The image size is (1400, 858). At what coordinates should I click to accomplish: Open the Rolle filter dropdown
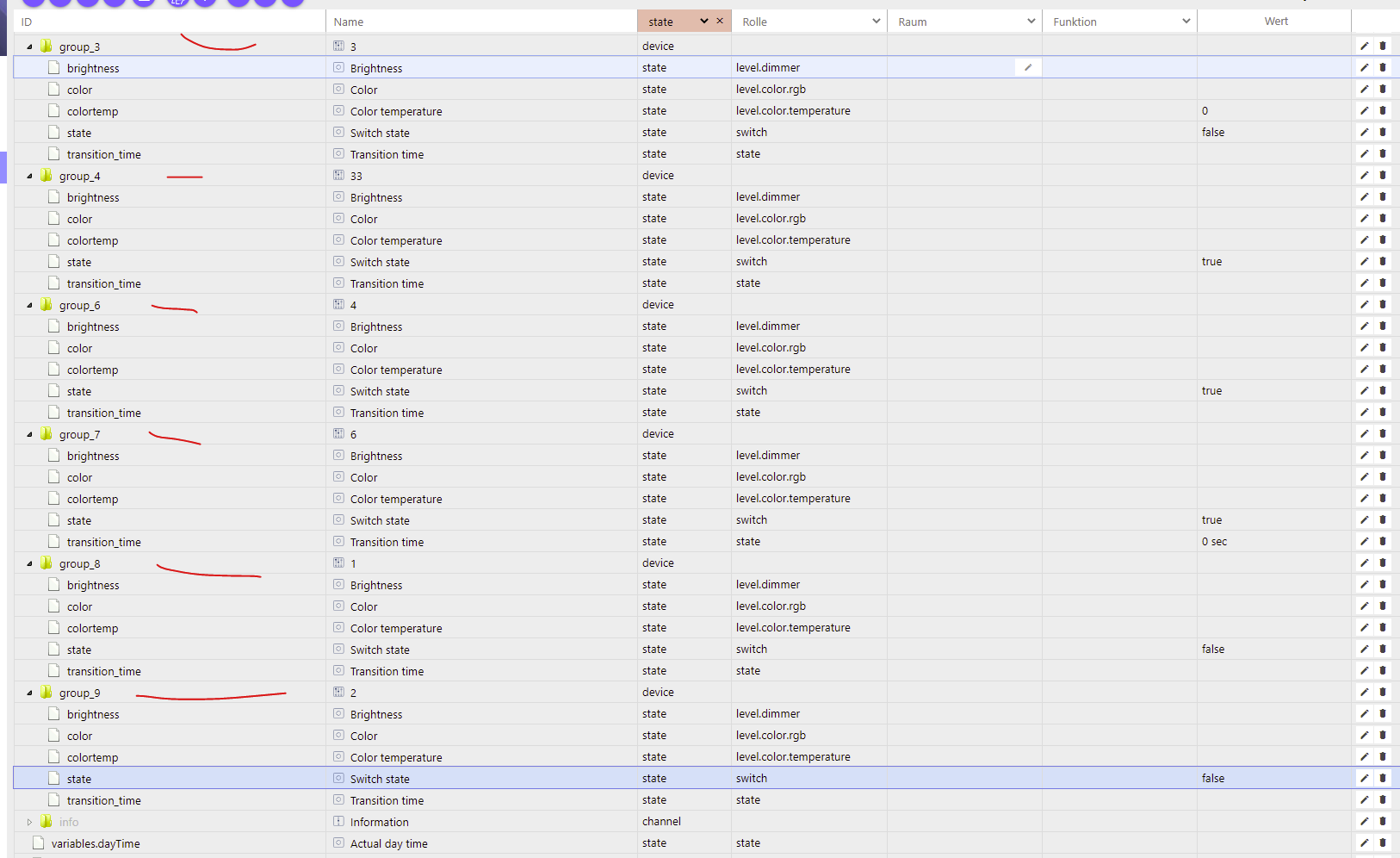pyautogui.click(x=877, y=21)
